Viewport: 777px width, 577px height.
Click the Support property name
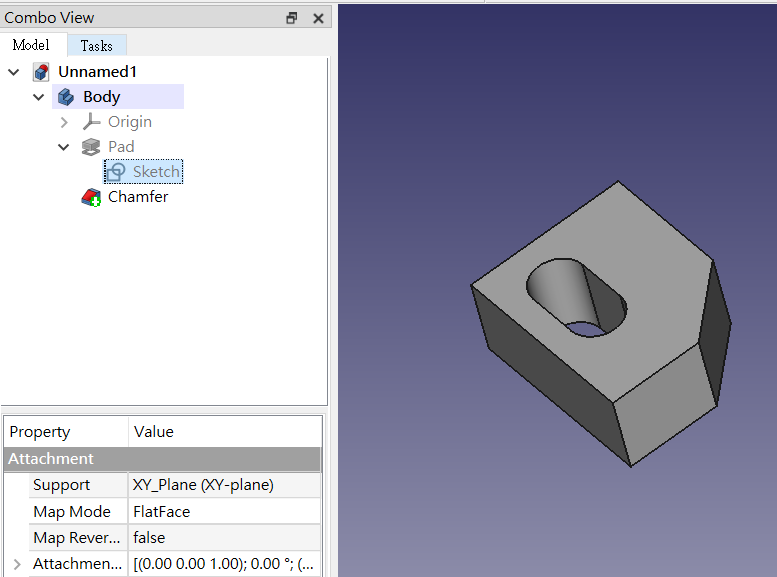[78, 485]
